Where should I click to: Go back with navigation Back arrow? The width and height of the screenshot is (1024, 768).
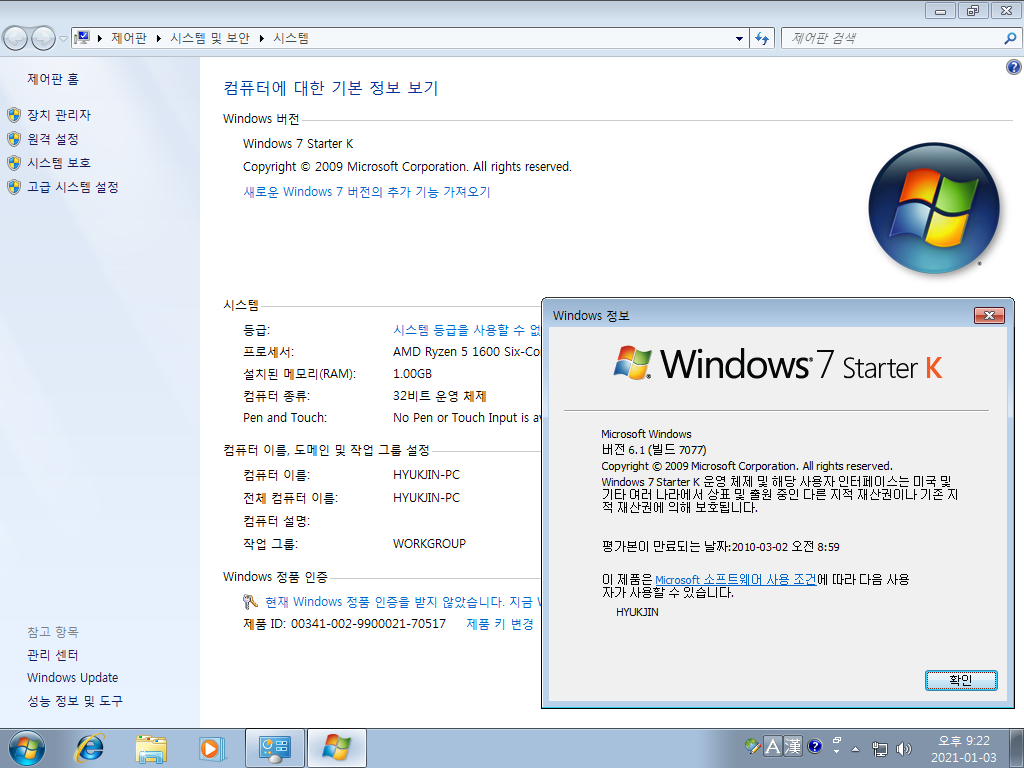15,39
